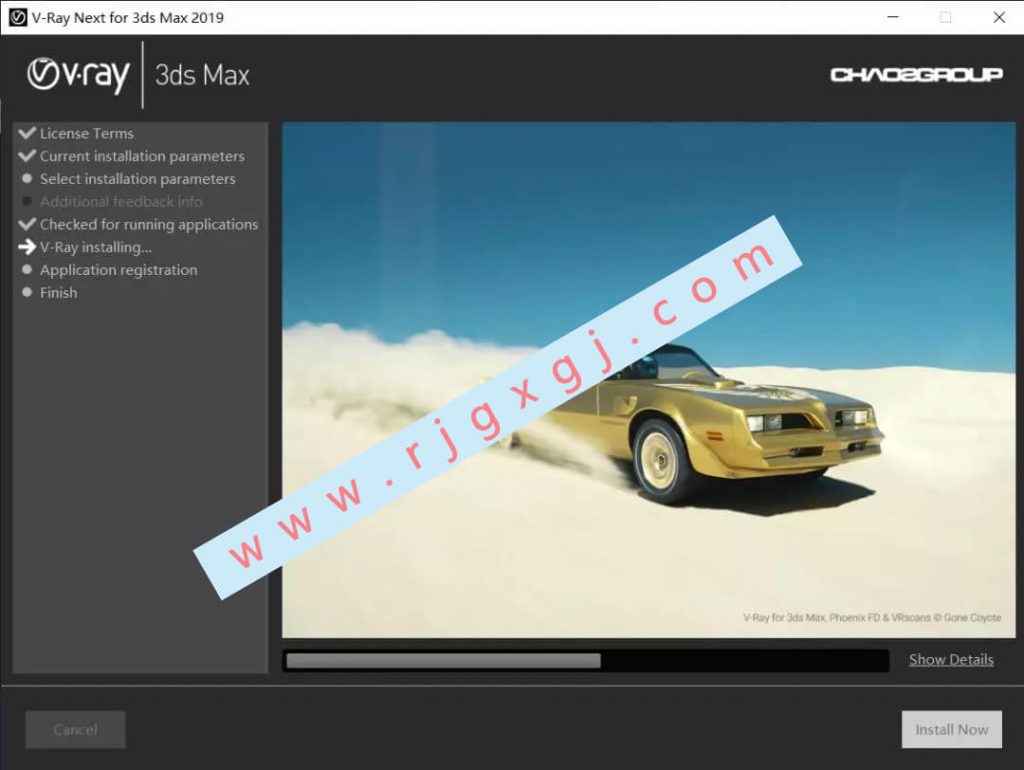Select the Current installation parameters step
The width and height of the screenshot is (1024, 770).
click(x=142, y=156)
